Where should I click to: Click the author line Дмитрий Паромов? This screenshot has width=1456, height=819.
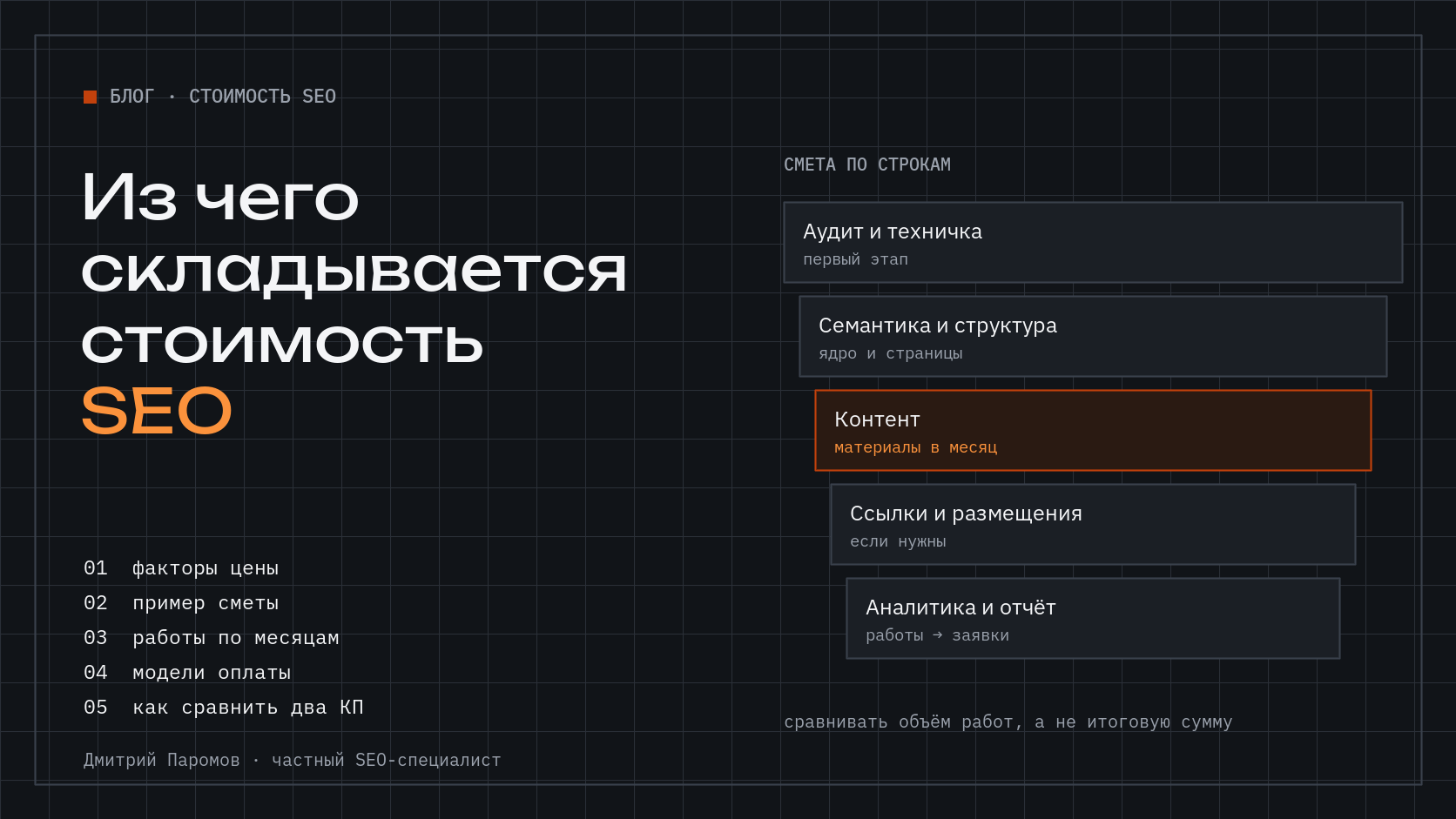(293, 760)
